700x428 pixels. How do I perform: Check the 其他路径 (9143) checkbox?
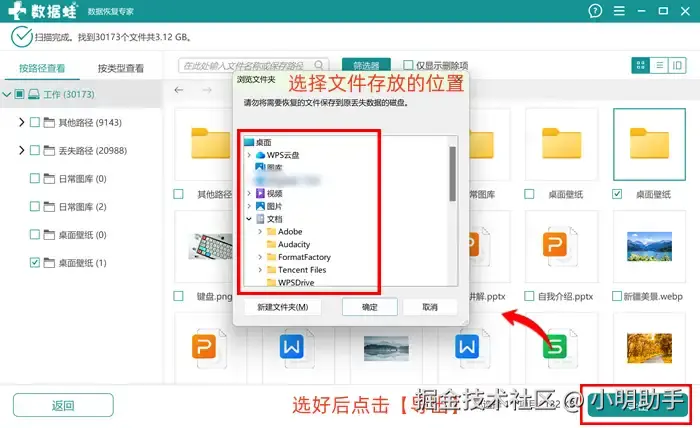tap(35, 122)
